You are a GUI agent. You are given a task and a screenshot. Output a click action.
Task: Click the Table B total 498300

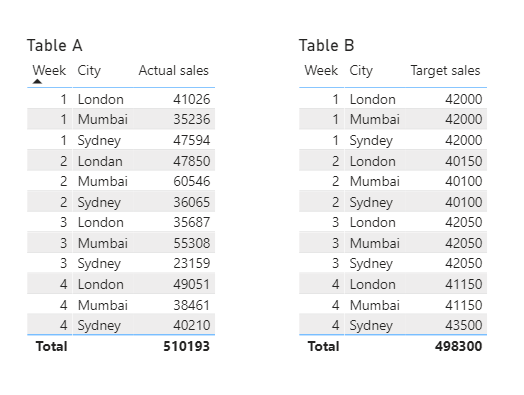click(x=458, y=346)
